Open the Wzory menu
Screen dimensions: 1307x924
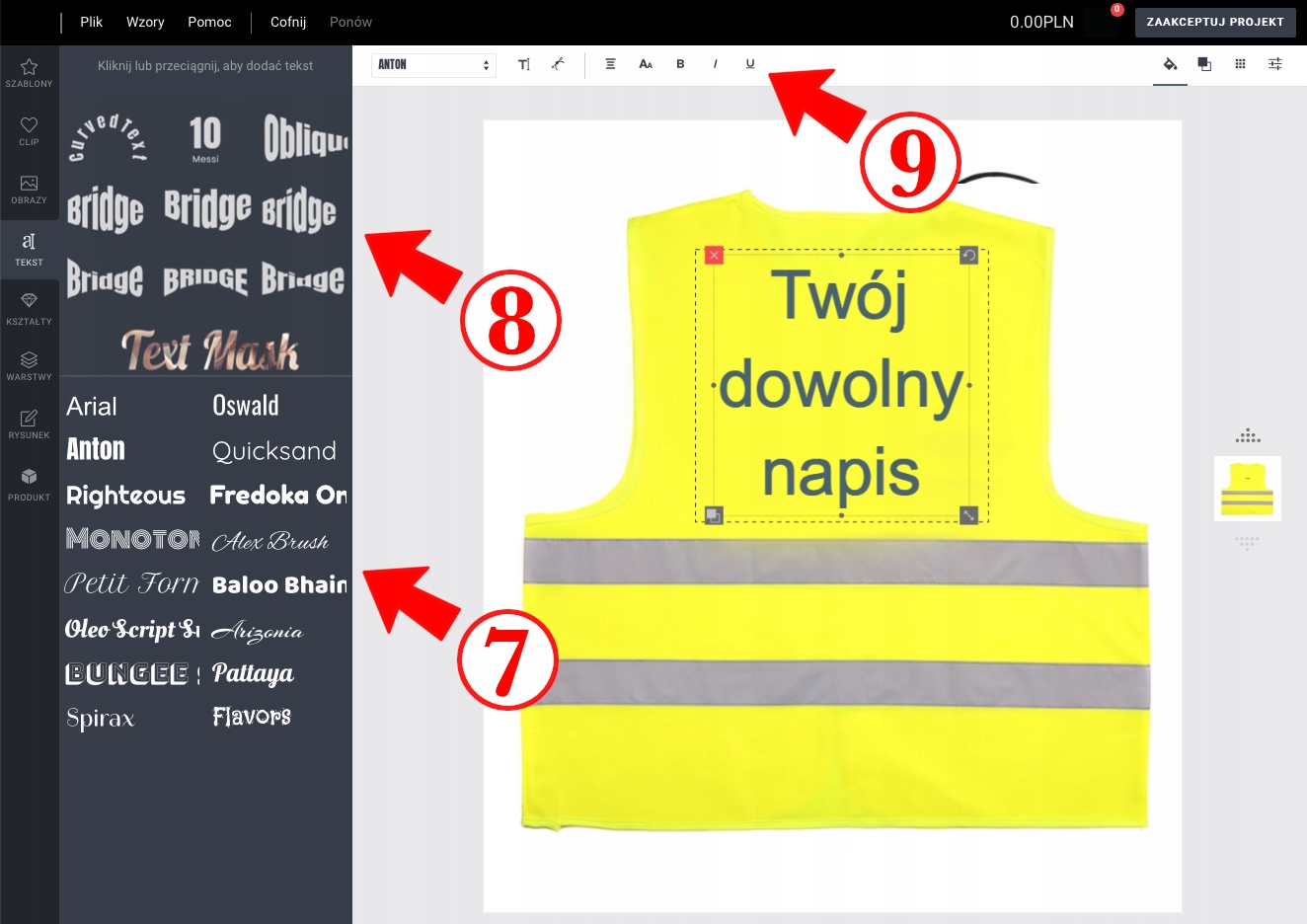(x=145, y=22)
